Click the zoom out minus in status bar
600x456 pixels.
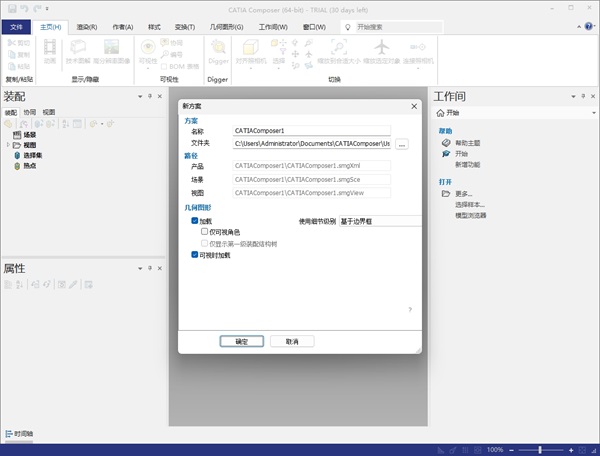pos(512,450)
